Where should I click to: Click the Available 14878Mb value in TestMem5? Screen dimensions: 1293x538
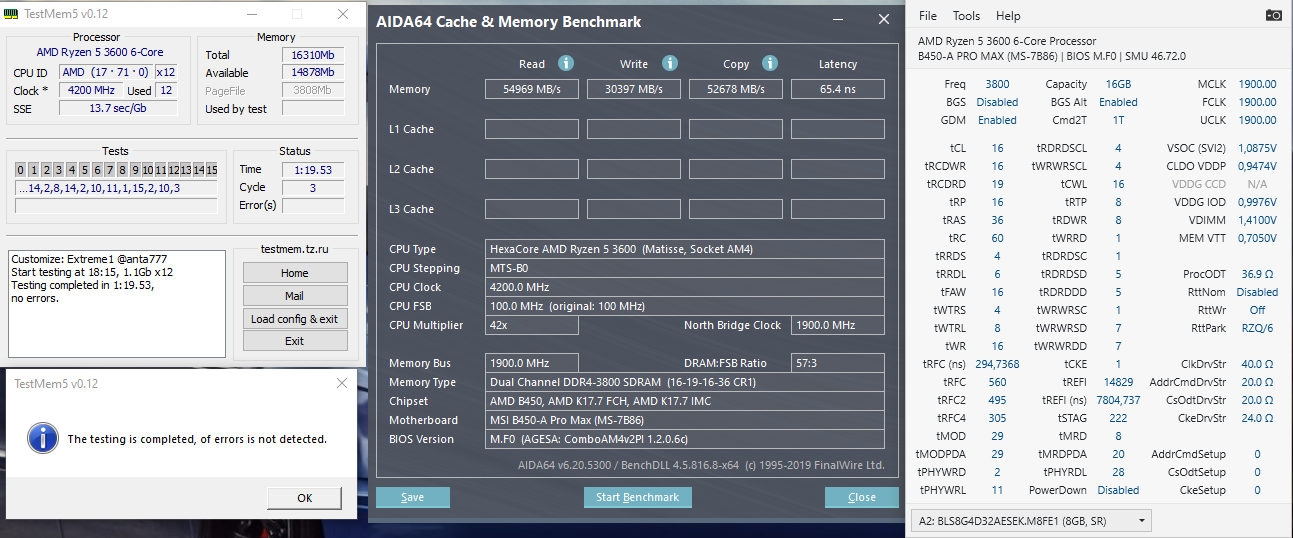click(x=312, y=73)
